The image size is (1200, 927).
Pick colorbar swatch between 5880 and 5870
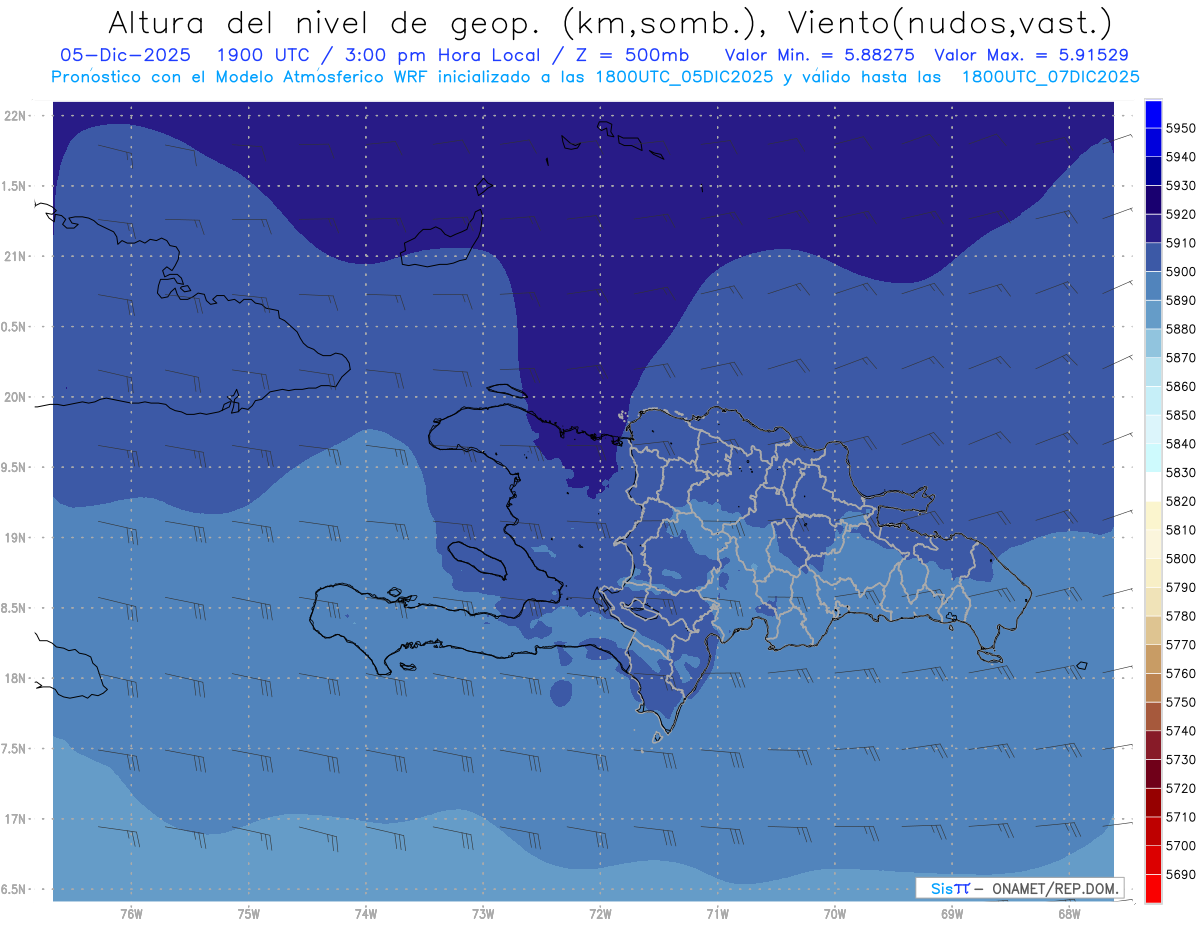[x=1153, y=343]
